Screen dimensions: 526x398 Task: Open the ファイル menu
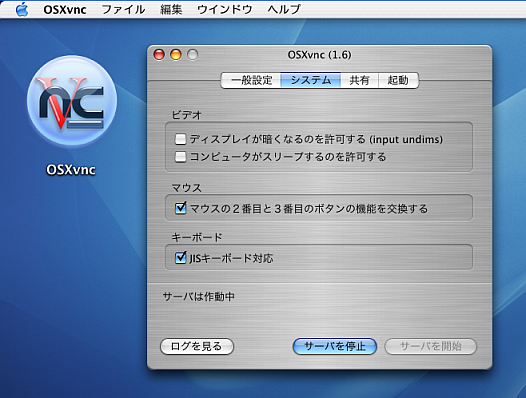click(123, 9)
